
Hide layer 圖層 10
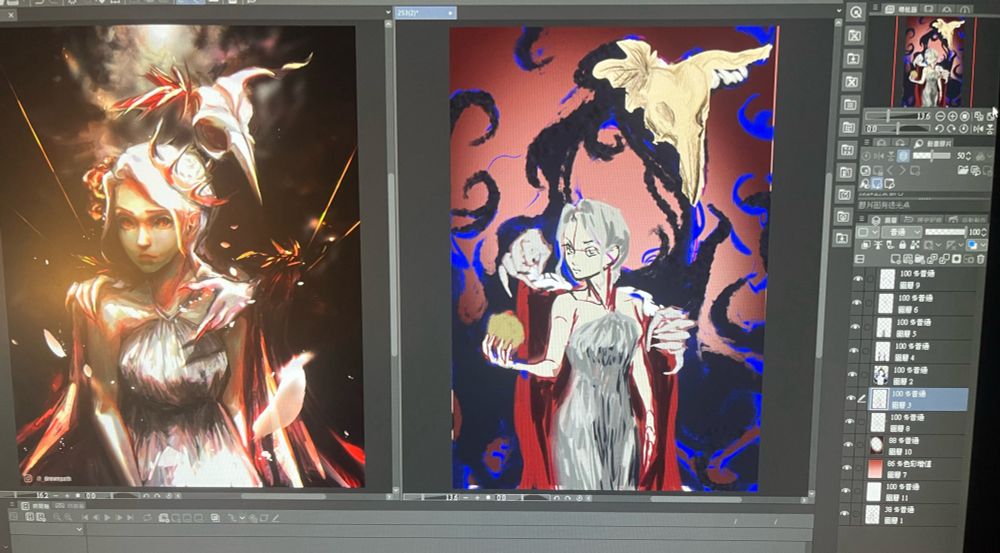pos(848,445)
